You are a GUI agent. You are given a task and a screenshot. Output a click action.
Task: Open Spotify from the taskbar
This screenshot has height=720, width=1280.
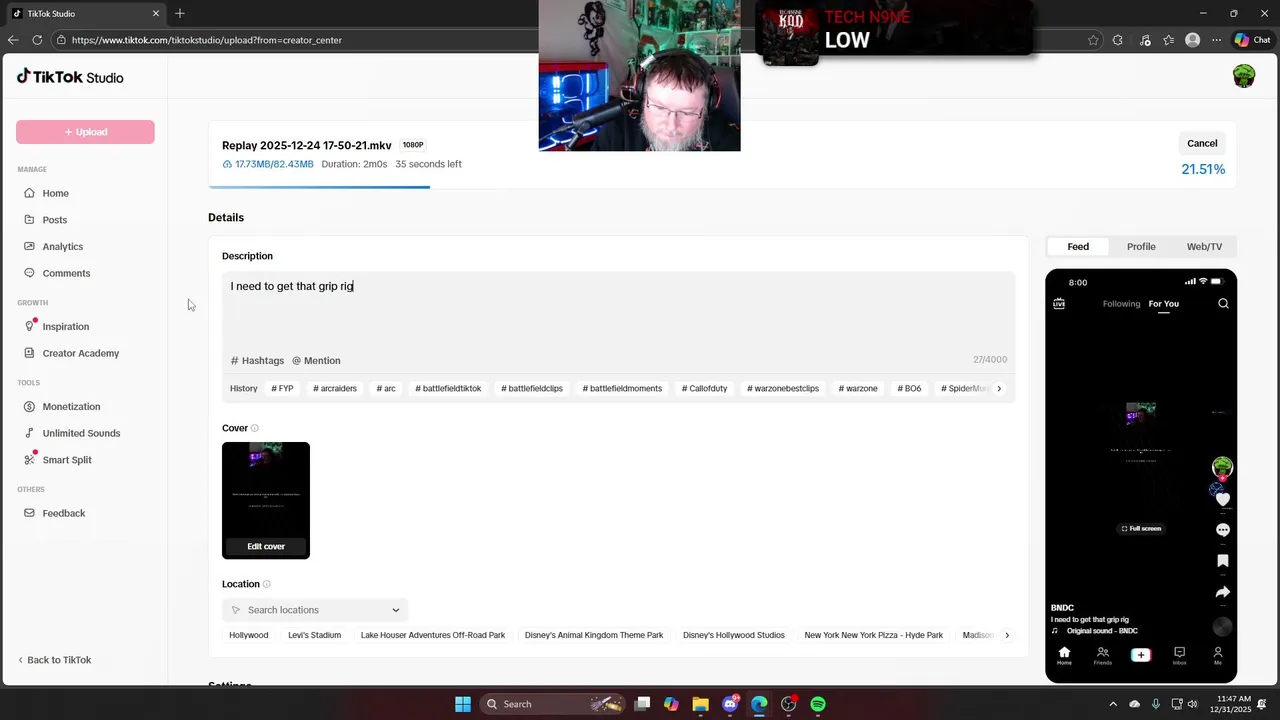click(x=818, y=704)
